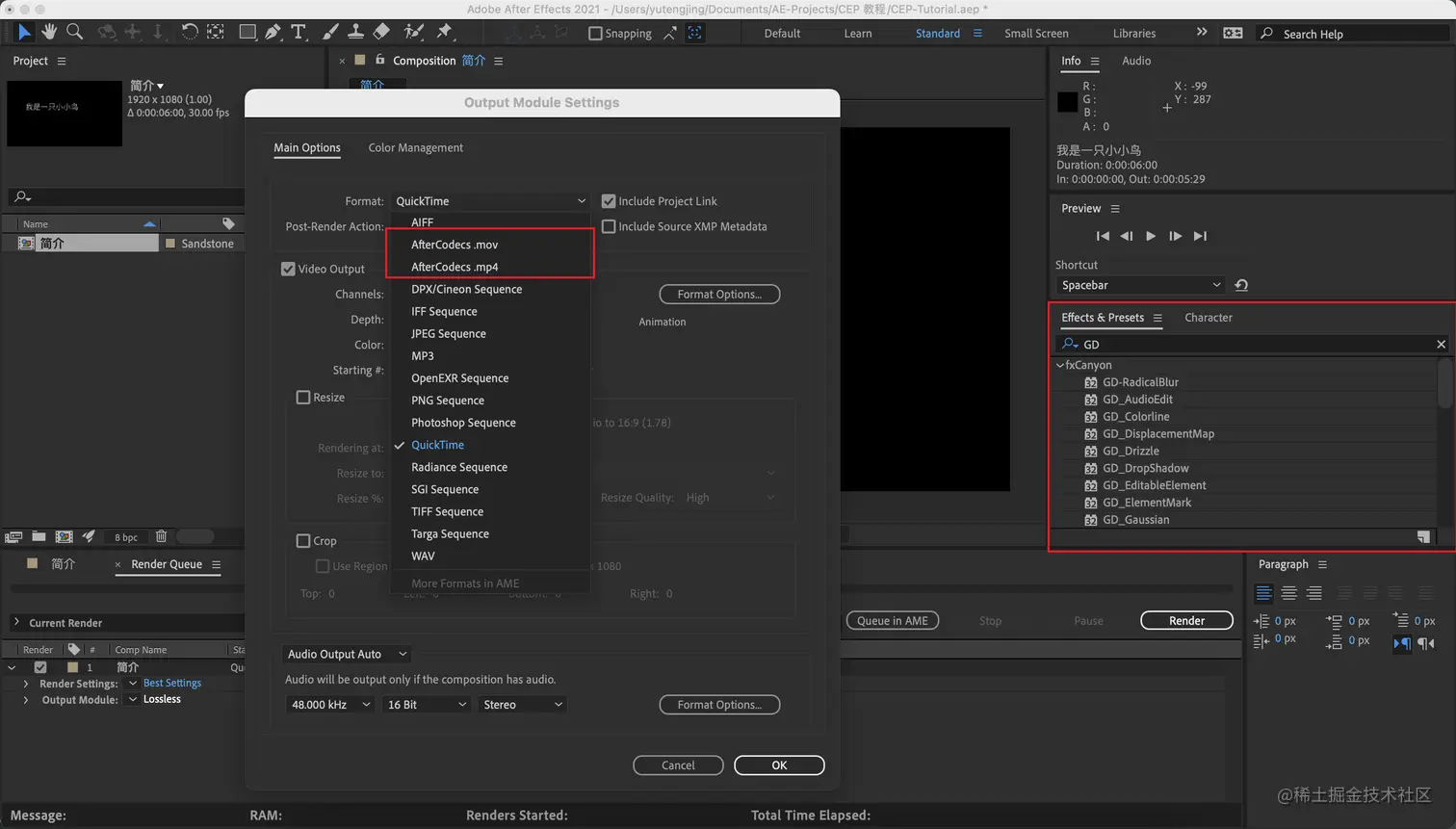This screenshot has width=1456, height=829.
Task: Select the Selection arrow tool
Action: coord(24,32)
